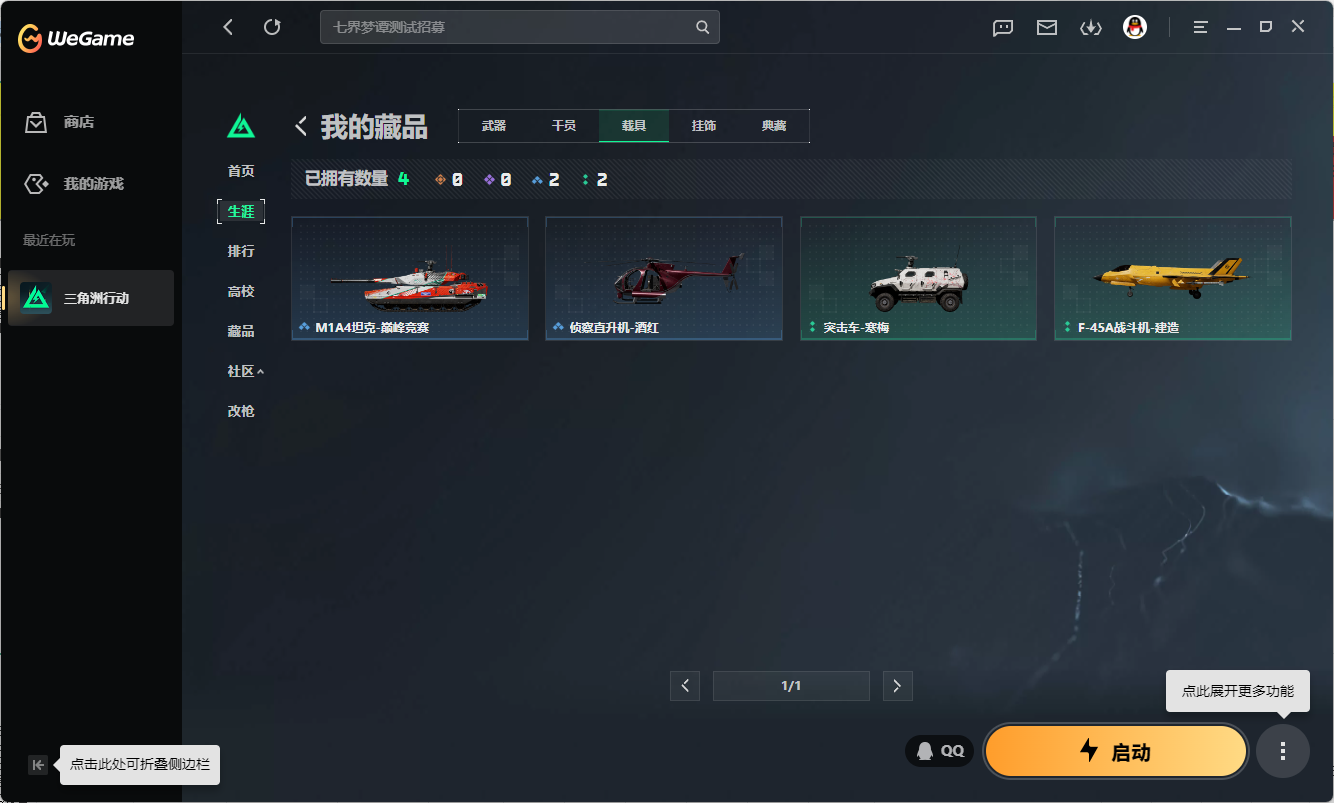Switch to the 挂饰 tab

click(x=704, y=126)
